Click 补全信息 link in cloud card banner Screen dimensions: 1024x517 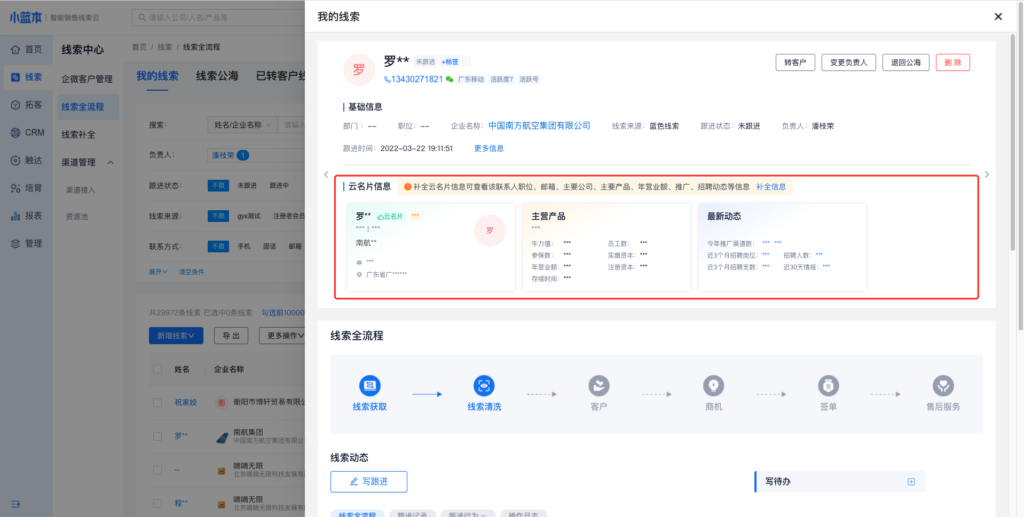[x=770, y=187]
